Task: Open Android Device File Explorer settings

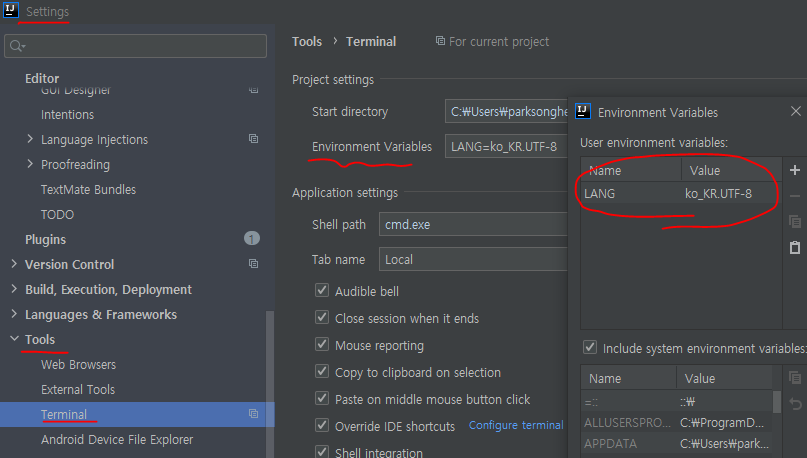Action: tap(117, 439)
